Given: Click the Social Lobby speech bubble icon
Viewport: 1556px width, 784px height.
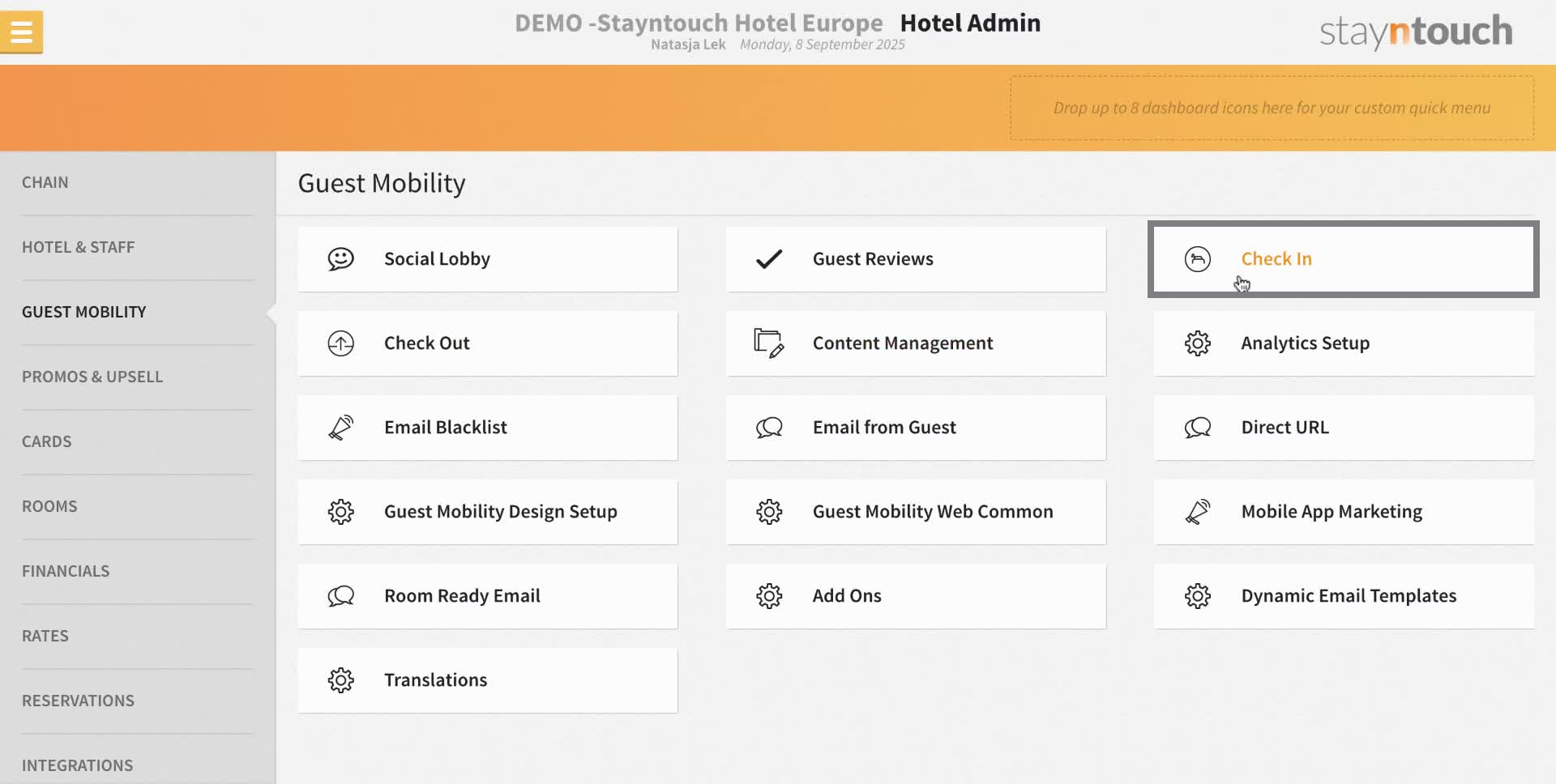Looking at the screenshot, I should [x=340, y=258].
